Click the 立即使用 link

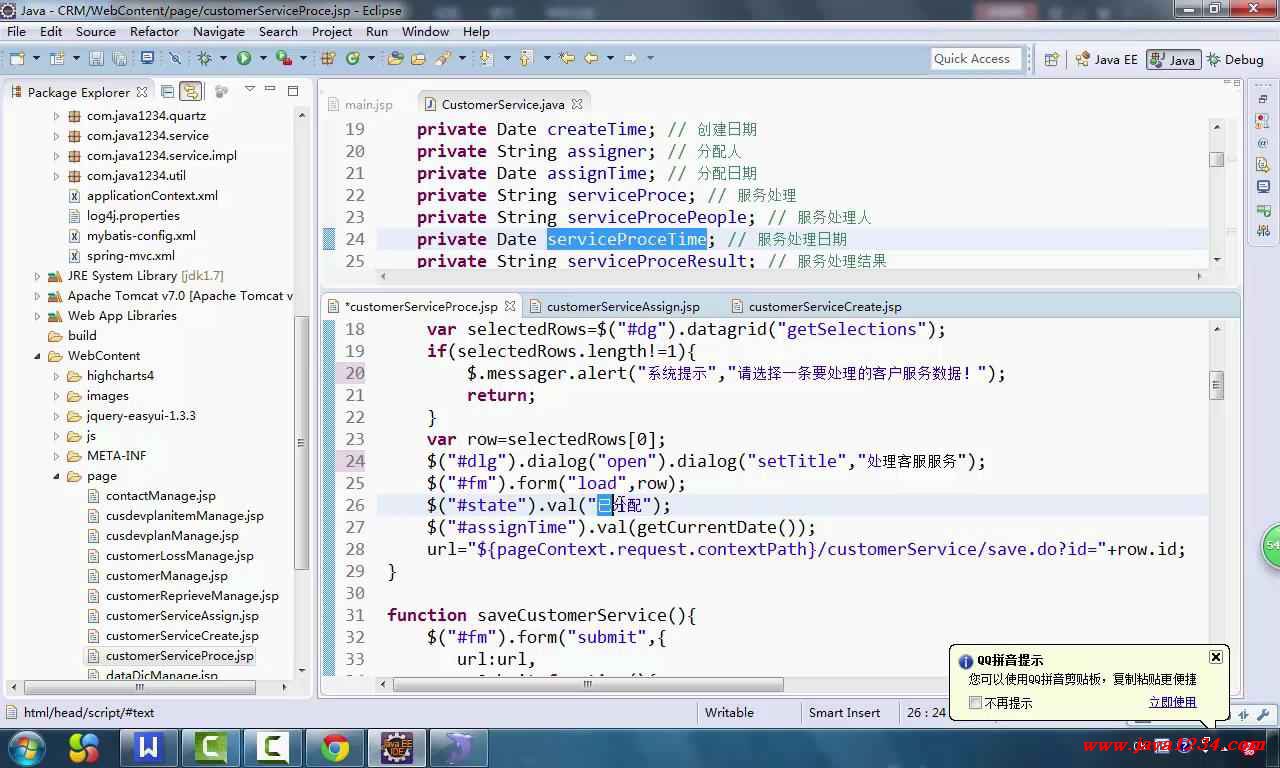tap(1172, 702)
